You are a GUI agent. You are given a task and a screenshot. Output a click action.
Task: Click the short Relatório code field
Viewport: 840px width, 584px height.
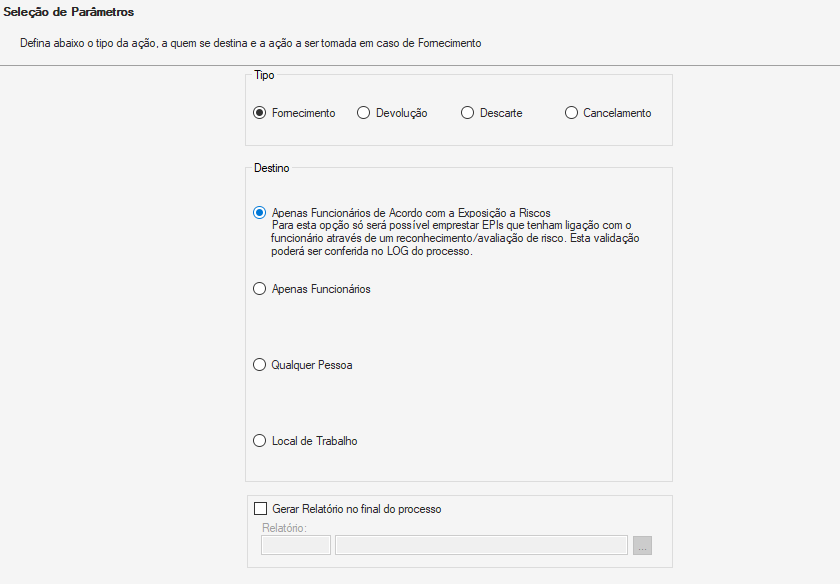coord(296,545)
